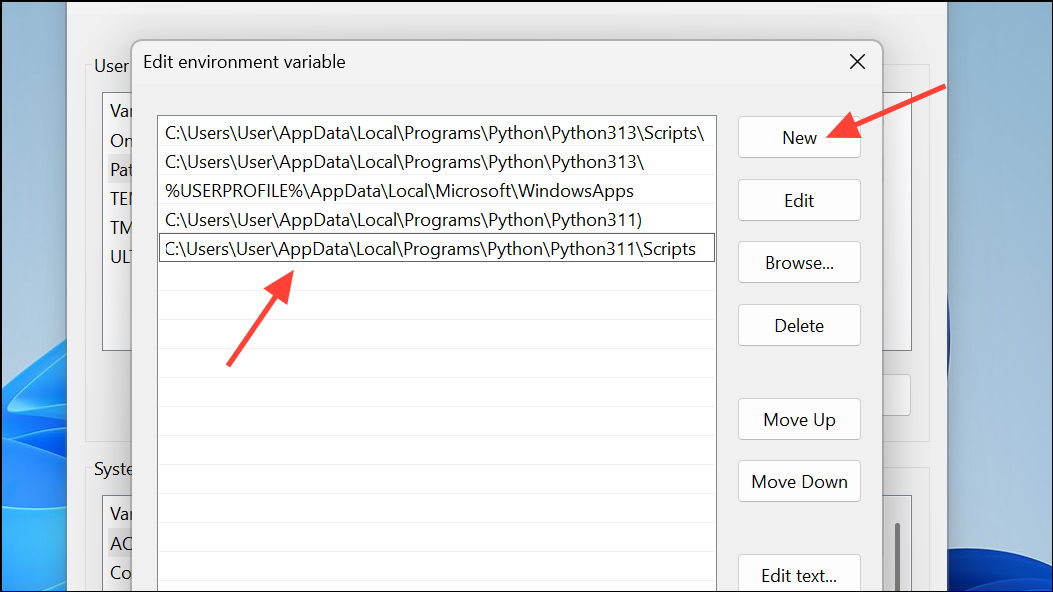The image size is (1053, 592).
Task: Click Delete to remove selected path
Action: coord(798,326)
